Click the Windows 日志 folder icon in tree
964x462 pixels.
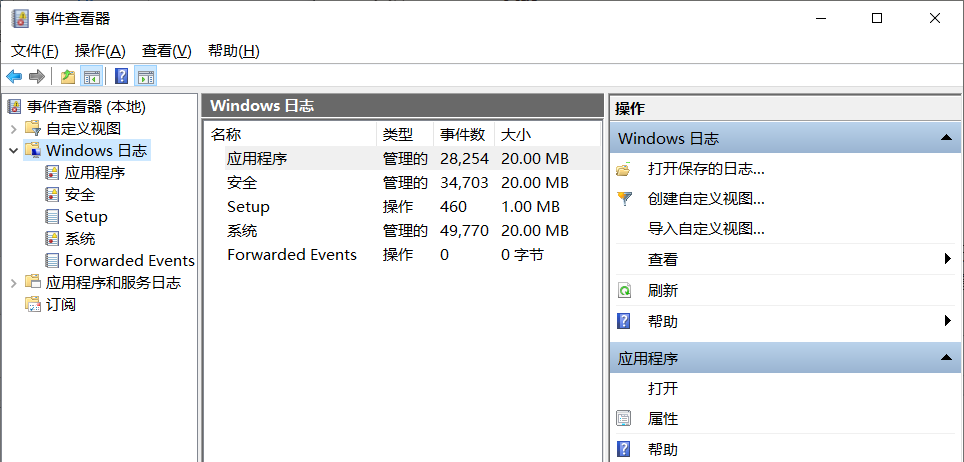[33, 150]
